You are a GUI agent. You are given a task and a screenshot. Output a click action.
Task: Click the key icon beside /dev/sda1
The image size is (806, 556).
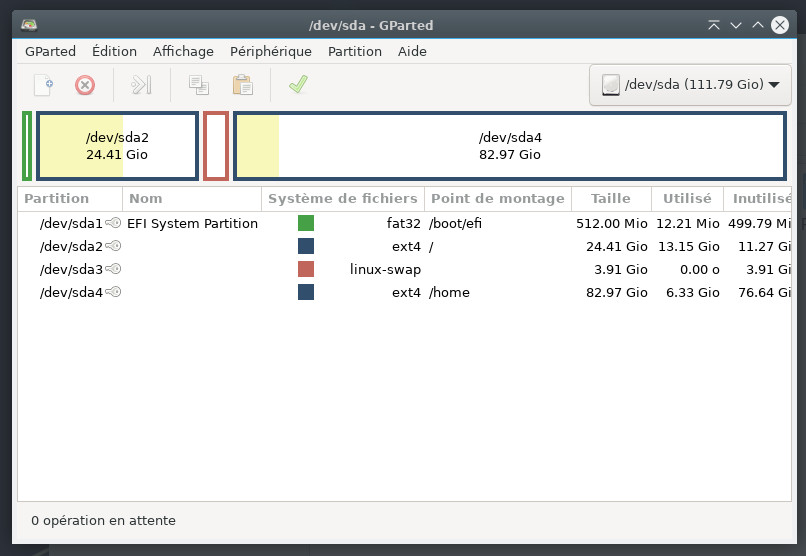pos(113,223)
